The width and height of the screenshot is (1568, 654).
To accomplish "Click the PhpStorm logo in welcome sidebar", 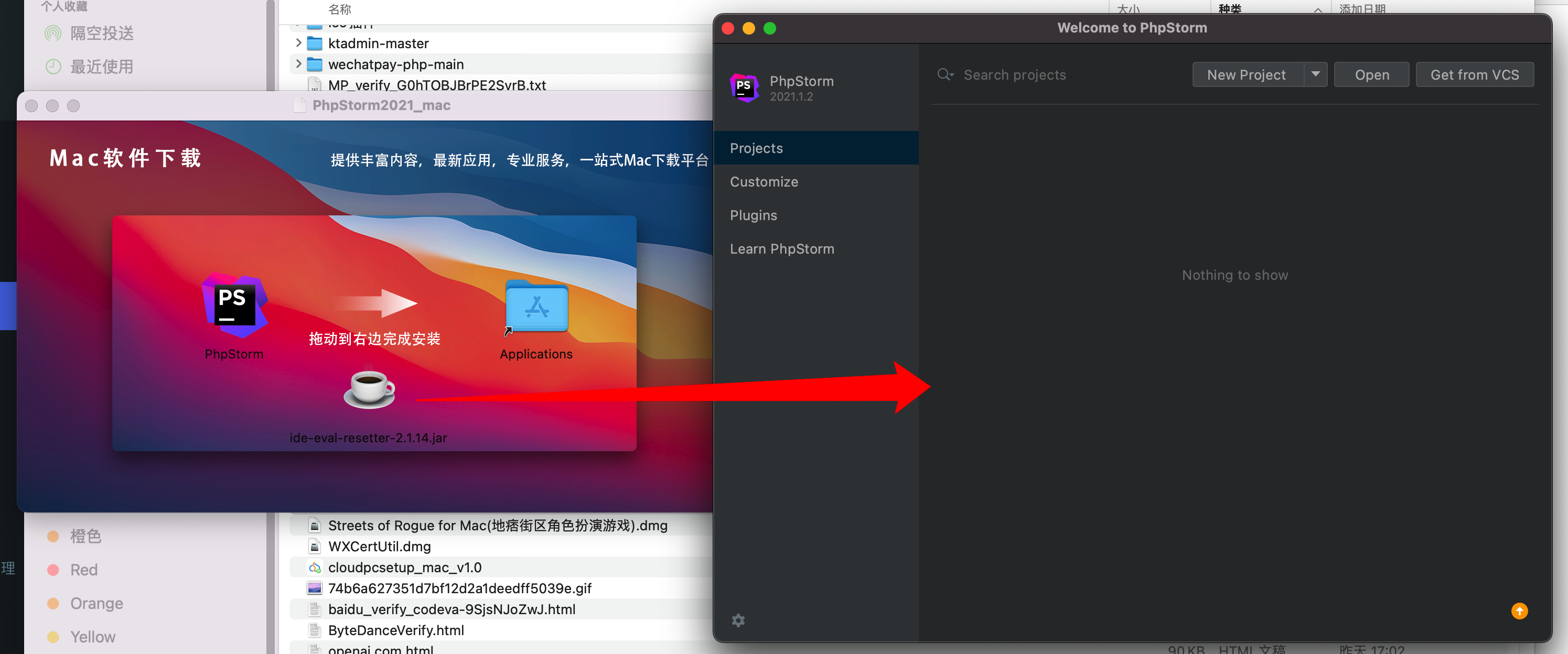I will 745,88.
